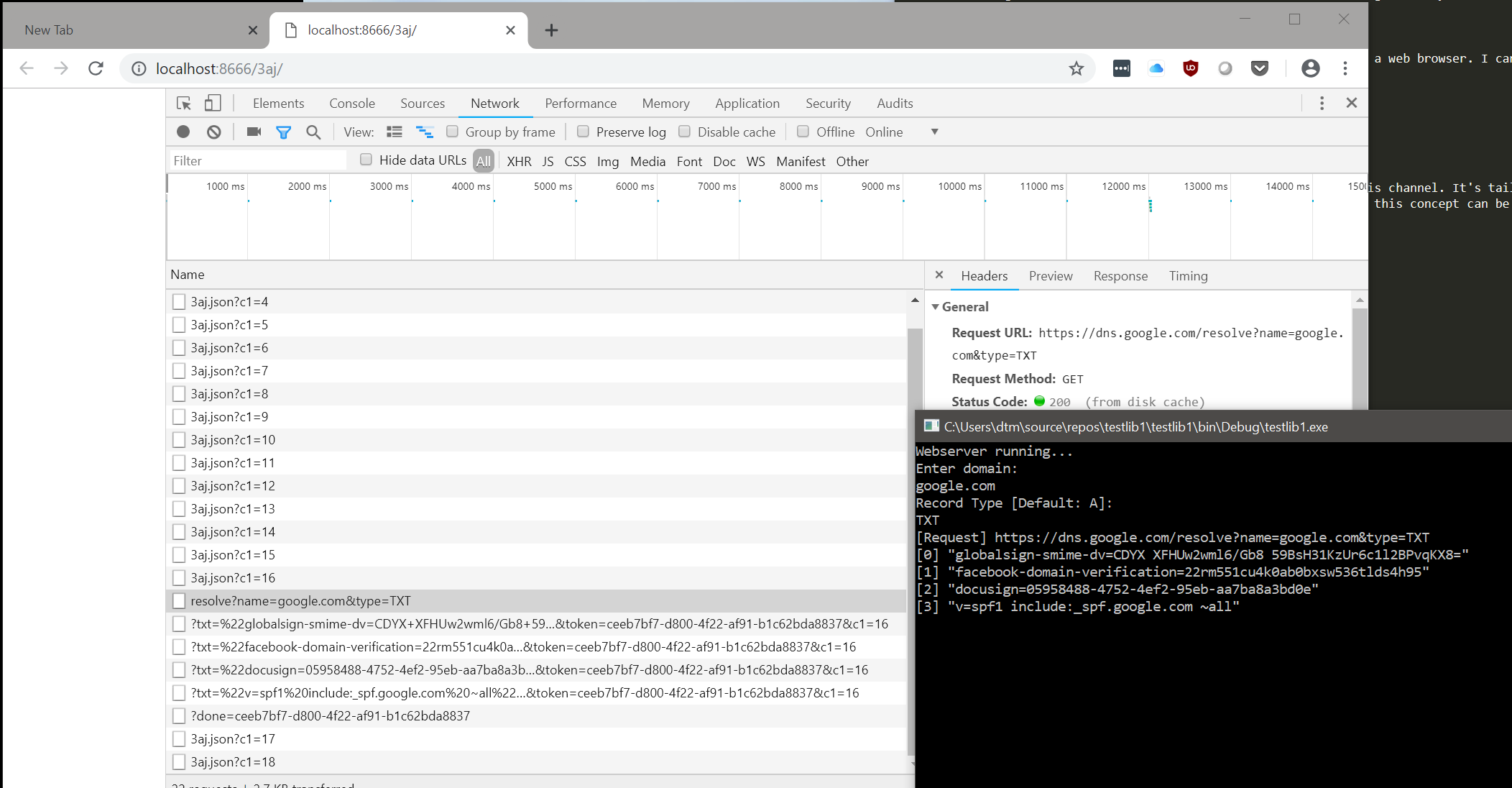Toggle device toolbar icon
The height and width of the screenshot is (788, 1512).
click(213, 103)
